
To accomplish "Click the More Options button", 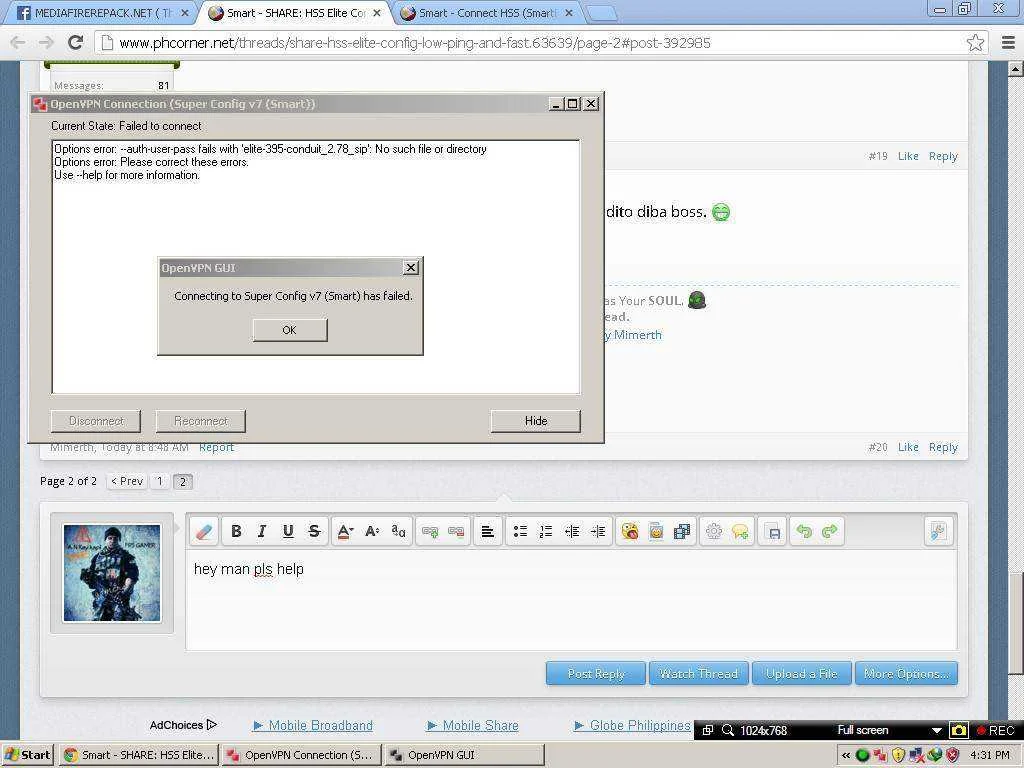I will pyautogui.click(x=906, y=673).
